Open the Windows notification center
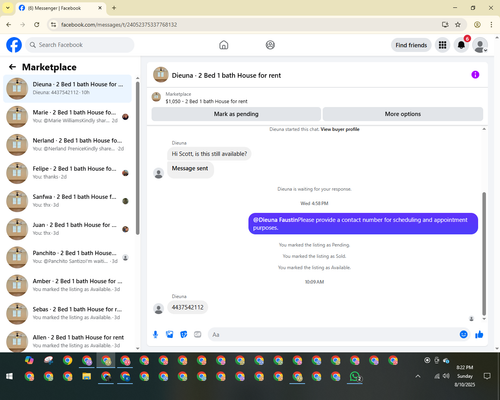 tap(487, 376)
